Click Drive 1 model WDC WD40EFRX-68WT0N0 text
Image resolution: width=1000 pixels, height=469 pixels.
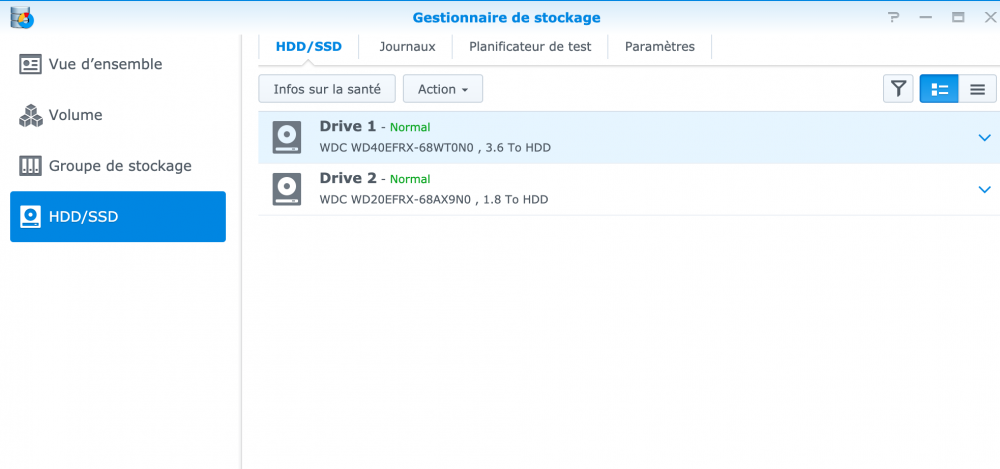point(395,148)
